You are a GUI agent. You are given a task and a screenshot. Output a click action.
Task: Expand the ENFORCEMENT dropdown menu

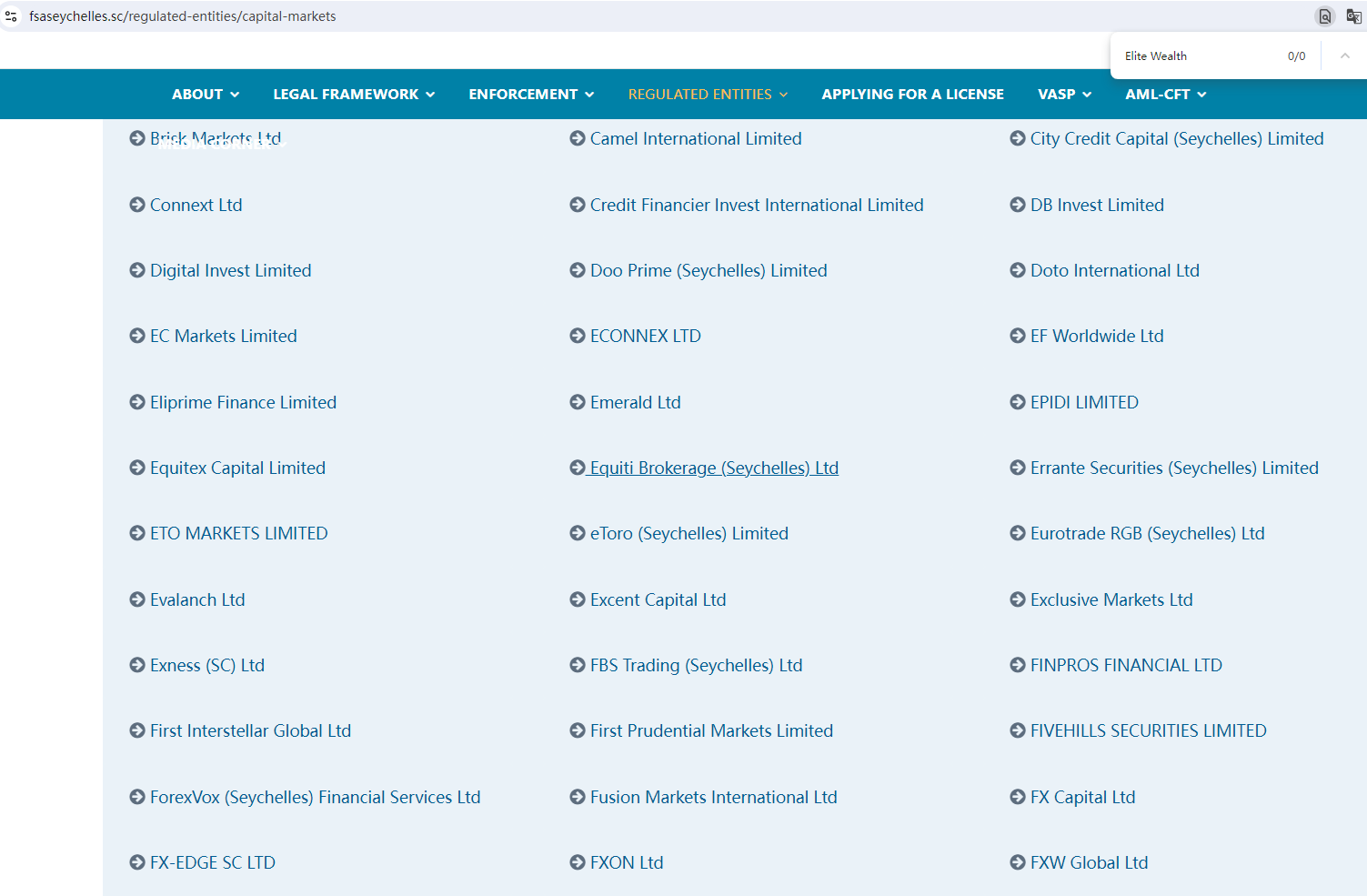click(531, 94)
